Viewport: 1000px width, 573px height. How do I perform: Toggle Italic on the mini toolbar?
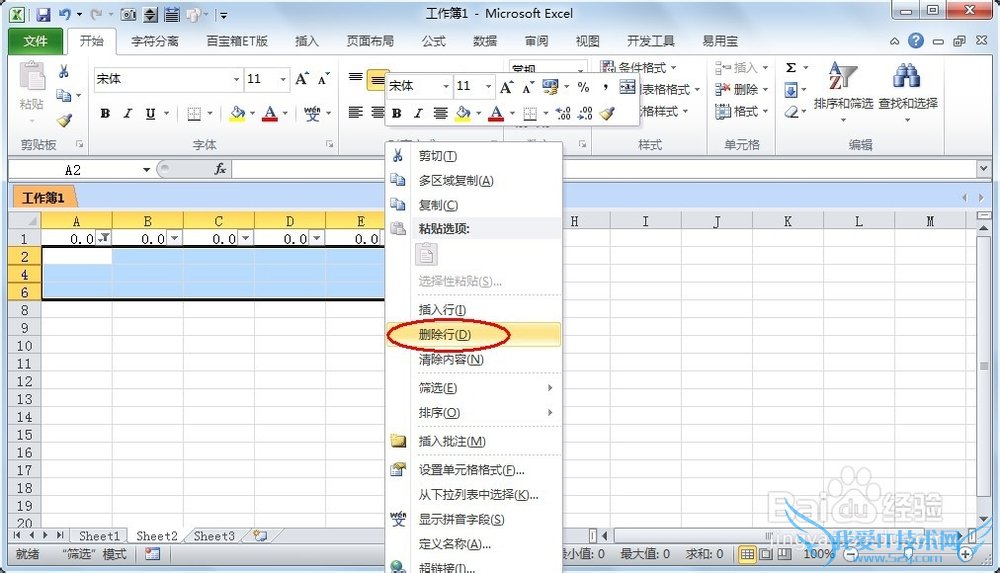tap(418, 114)
